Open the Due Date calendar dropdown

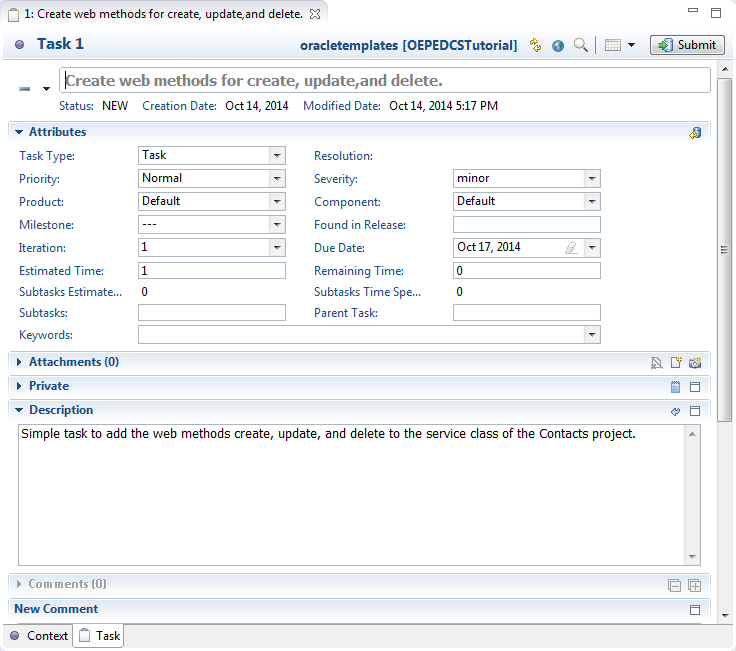(592, 247)
